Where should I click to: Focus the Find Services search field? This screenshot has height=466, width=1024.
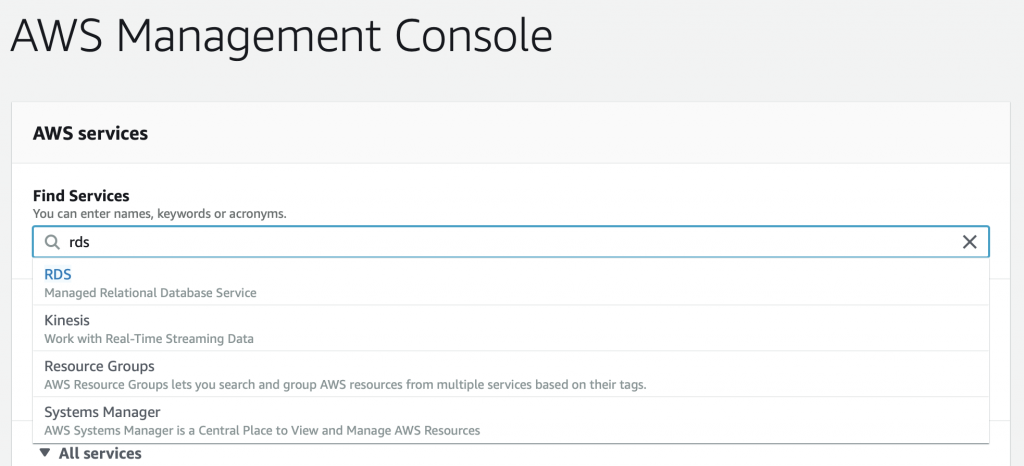pyautogui.click(x=511, y=242)
